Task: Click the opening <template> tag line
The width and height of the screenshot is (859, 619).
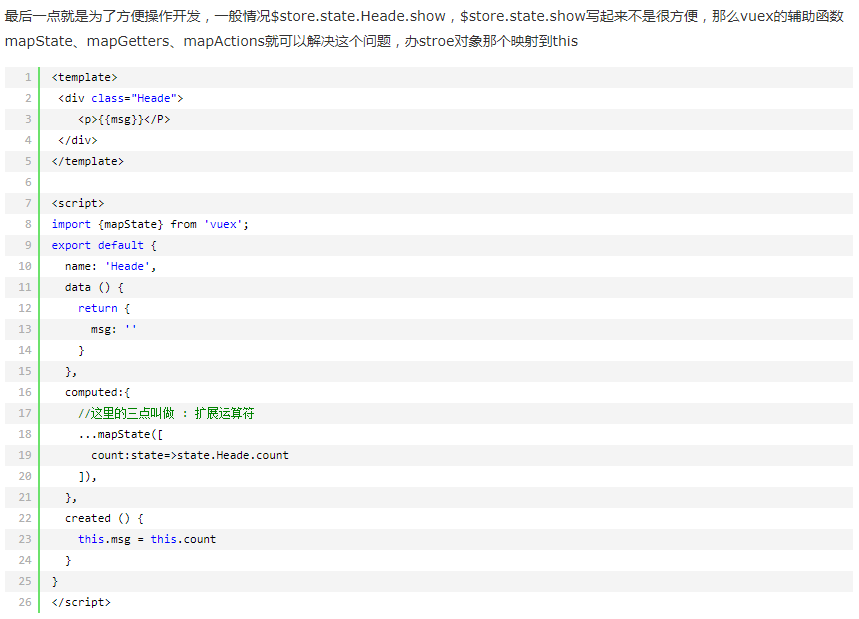Action: pos(84,78)
